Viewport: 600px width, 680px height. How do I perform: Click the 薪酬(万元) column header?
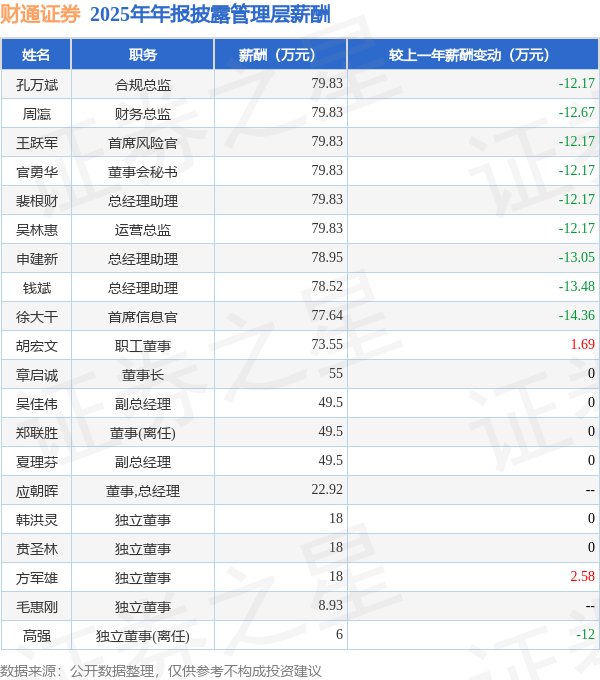[280, 55]
